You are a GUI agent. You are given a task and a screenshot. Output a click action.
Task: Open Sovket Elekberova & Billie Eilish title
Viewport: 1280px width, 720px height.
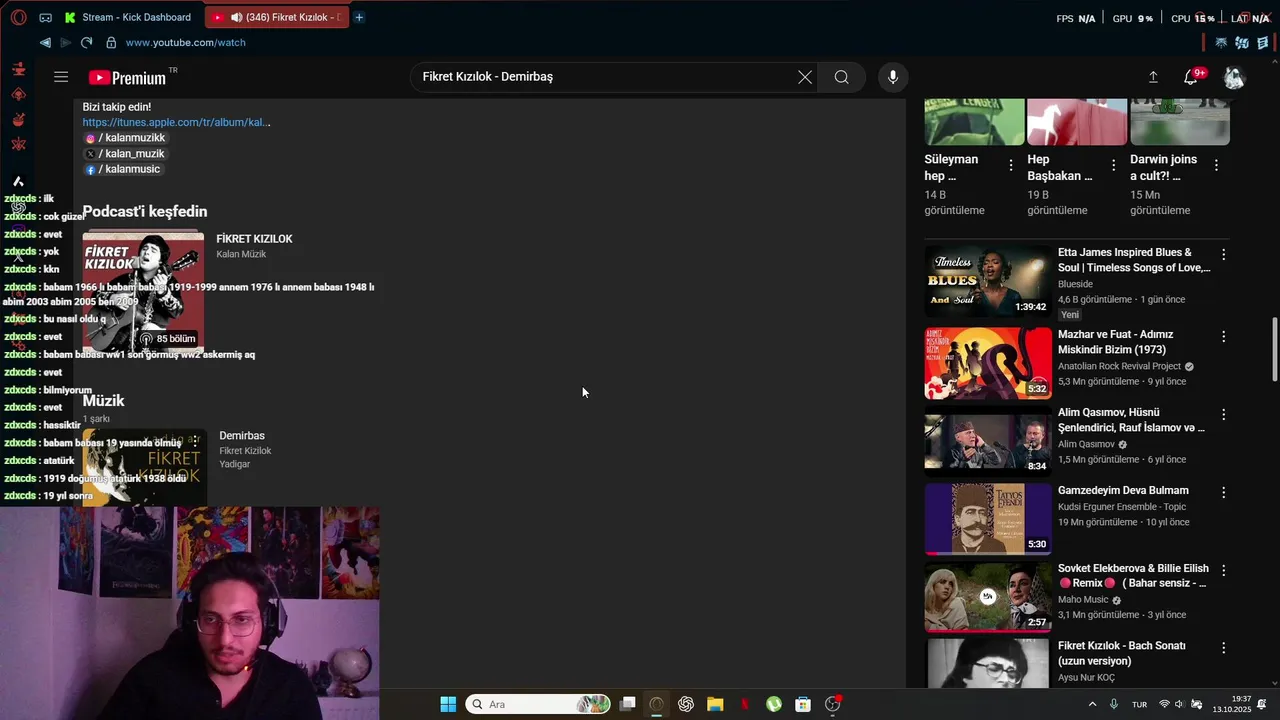tap(1133, 576)
